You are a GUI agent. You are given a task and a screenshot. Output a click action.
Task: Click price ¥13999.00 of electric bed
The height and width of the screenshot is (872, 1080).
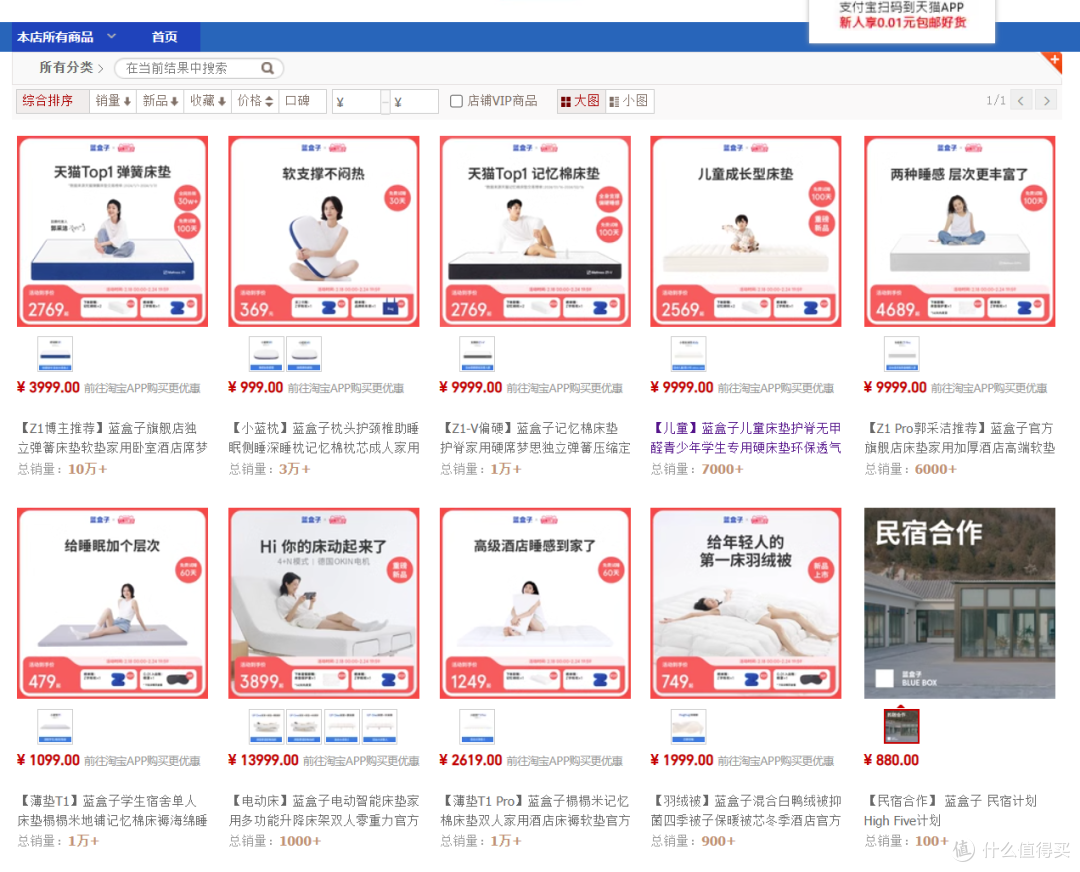click(263, 760)
